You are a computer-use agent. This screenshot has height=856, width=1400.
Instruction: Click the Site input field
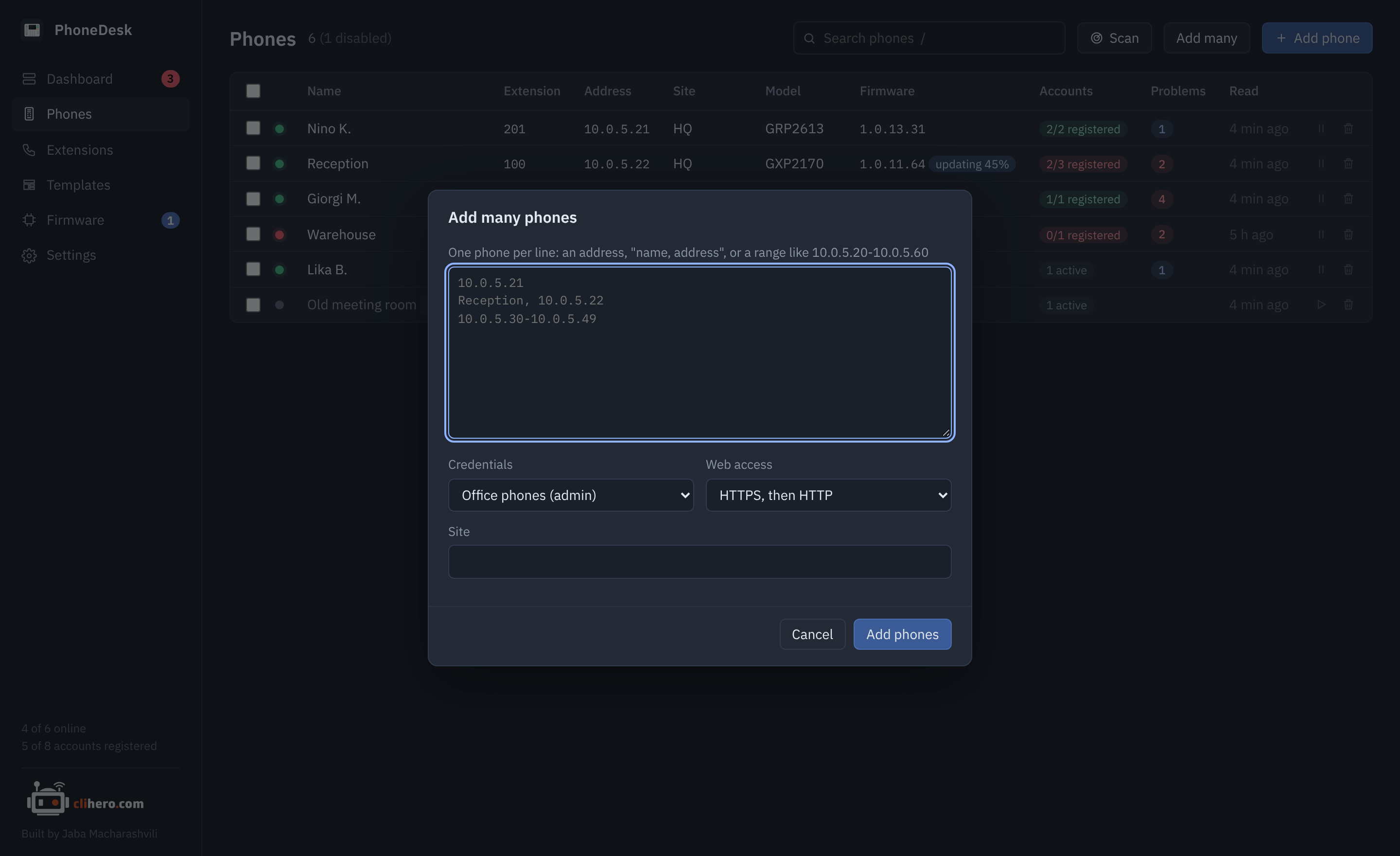click(700, 562)
